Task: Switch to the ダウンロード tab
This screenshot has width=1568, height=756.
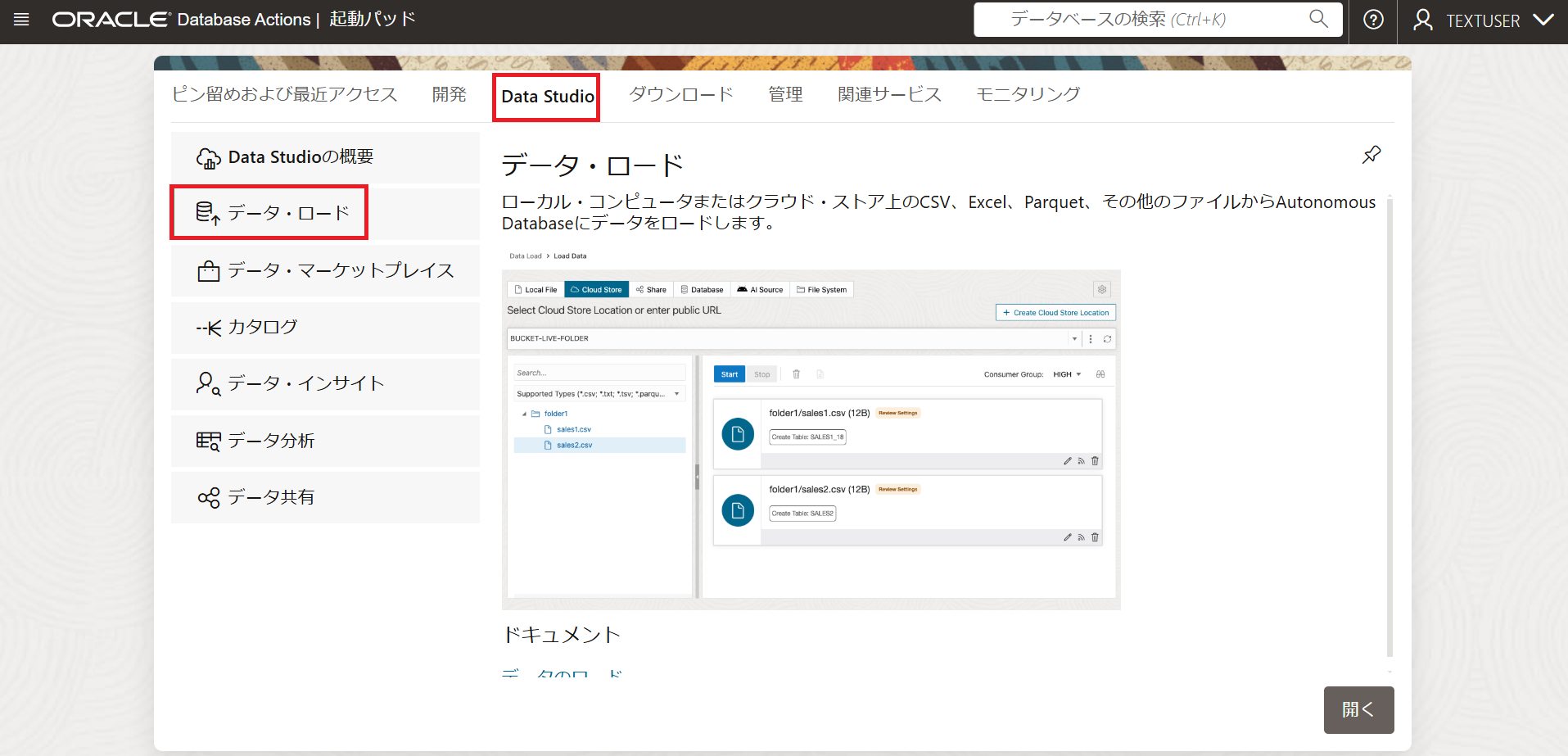Action: [x=680, y=95]
